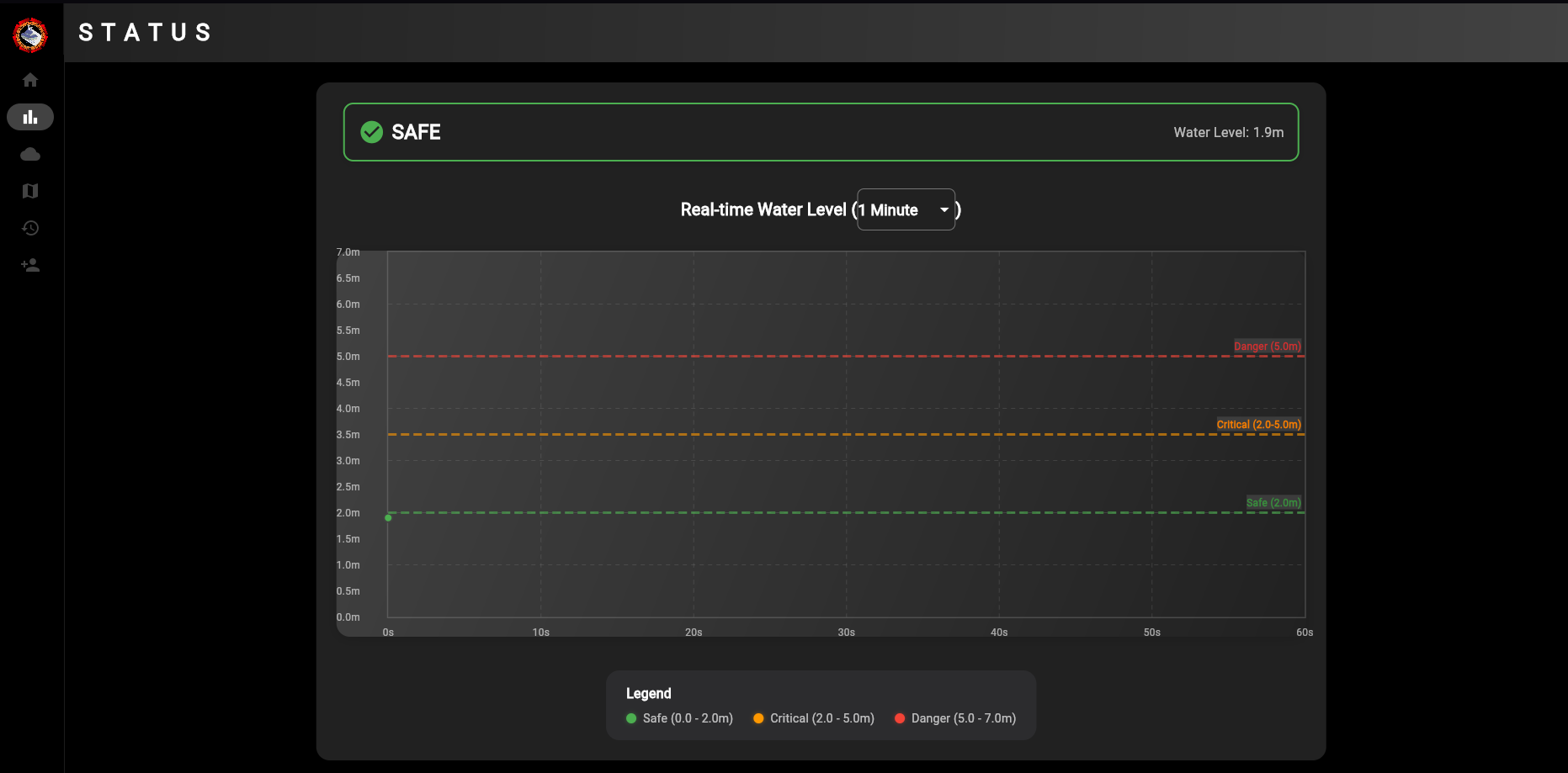Open the weather cloud icon
This screenshot has width=1568, height=773.
pyautogui.click(x=30, y=154)
